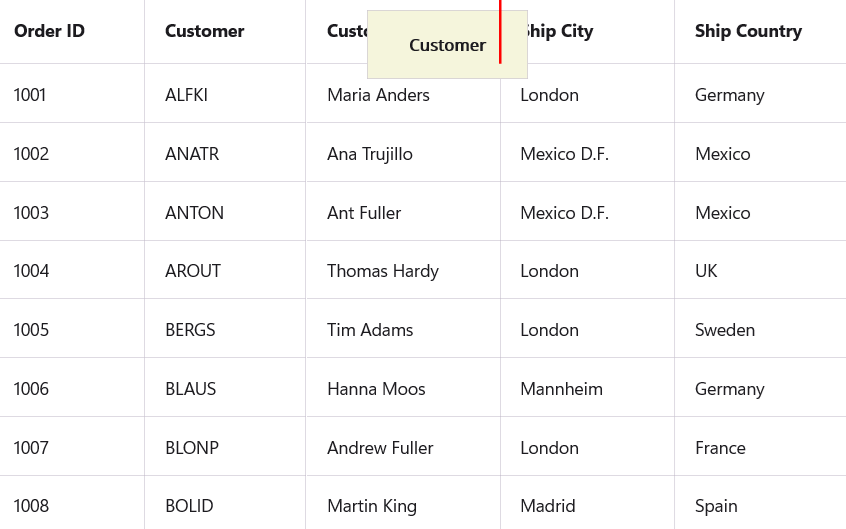Image resolution: width=846 pixels, height=529 pixels.
Task: Click the floating Customer drag label
Action: click(447, 45)
